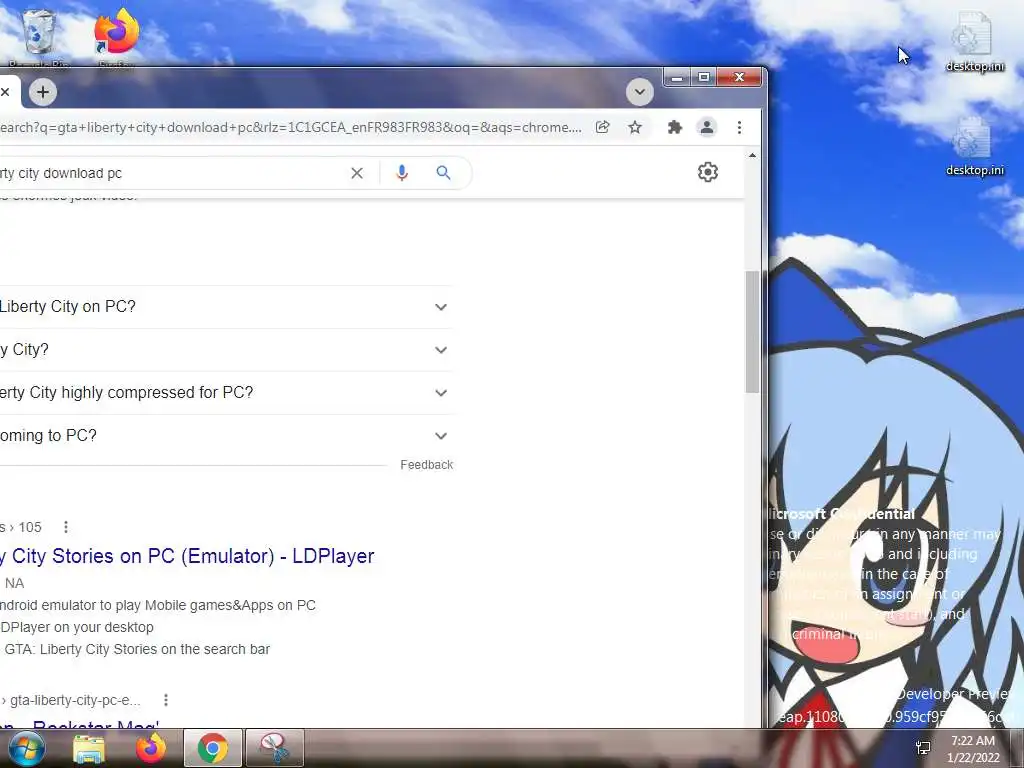Open the Chrome profile avatar icon
This screenshot has height=768, width=1024.
(707, 127)
